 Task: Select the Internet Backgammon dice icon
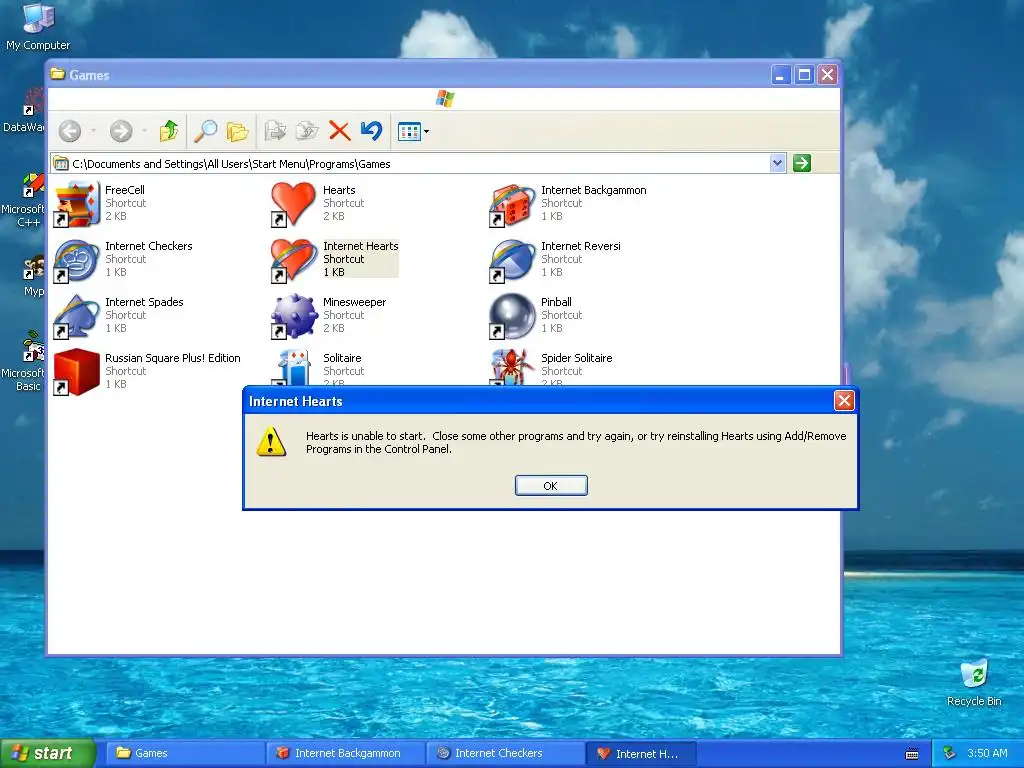pos(512,205)
